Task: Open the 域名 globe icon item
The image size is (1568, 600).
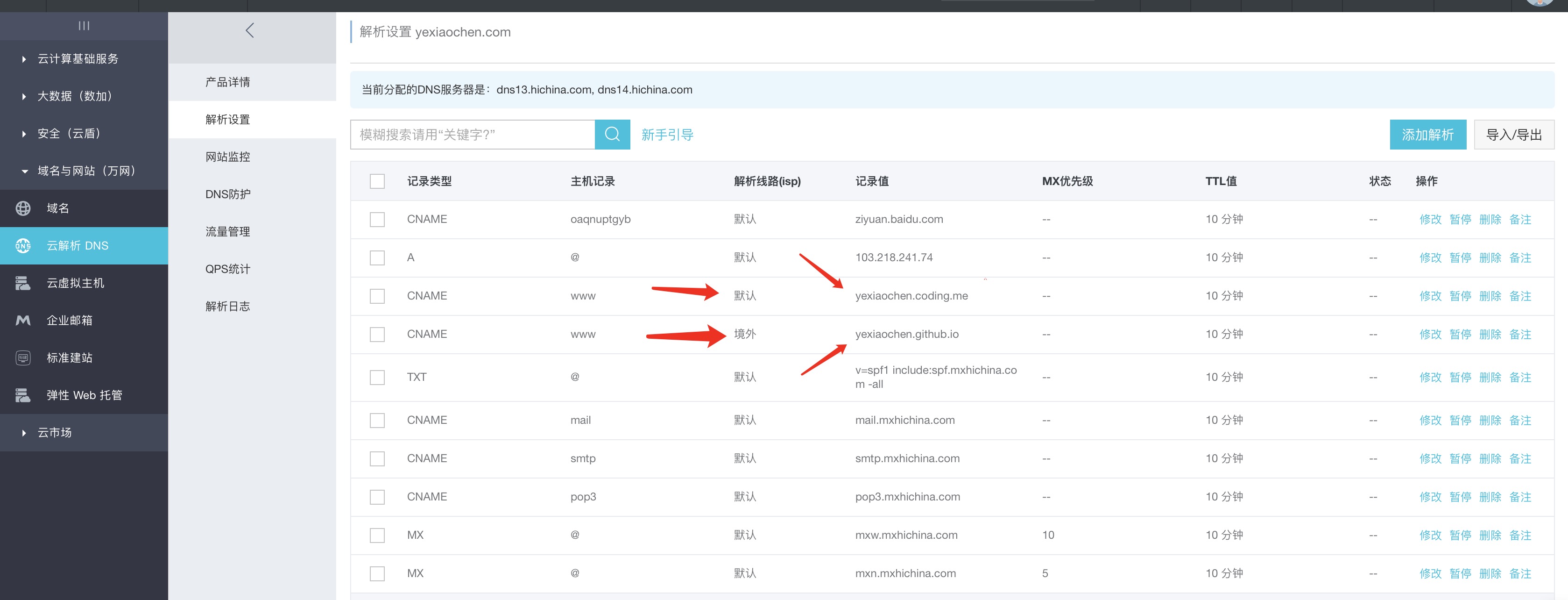Action: (x=23, y=208)
